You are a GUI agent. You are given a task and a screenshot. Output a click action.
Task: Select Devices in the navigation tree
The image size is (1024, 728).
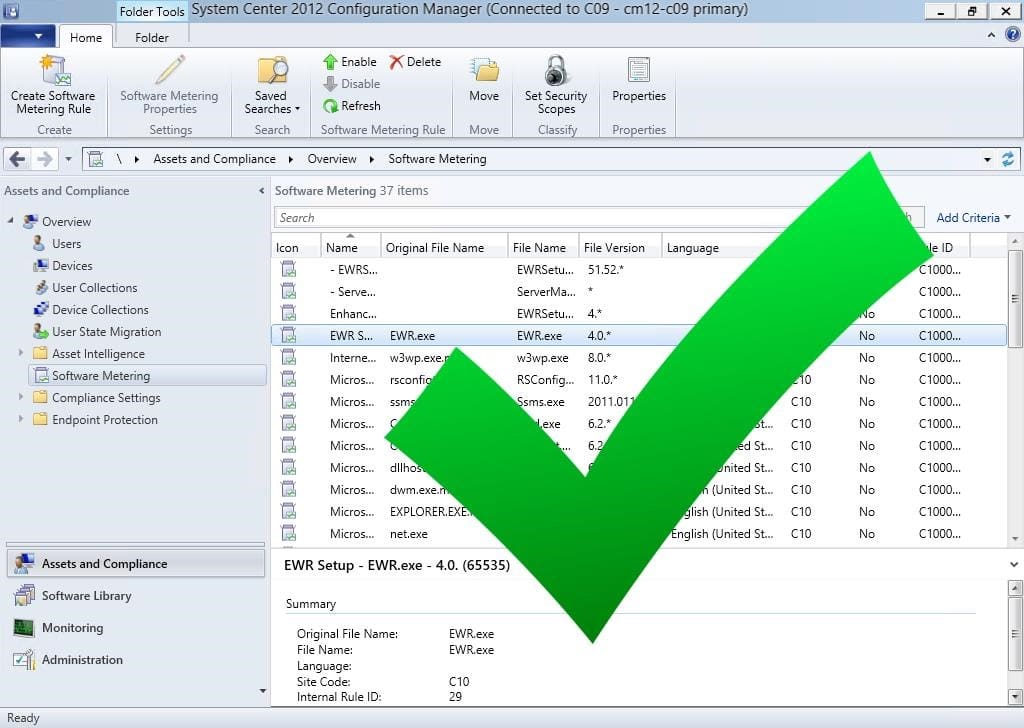[x=72, y=266]
